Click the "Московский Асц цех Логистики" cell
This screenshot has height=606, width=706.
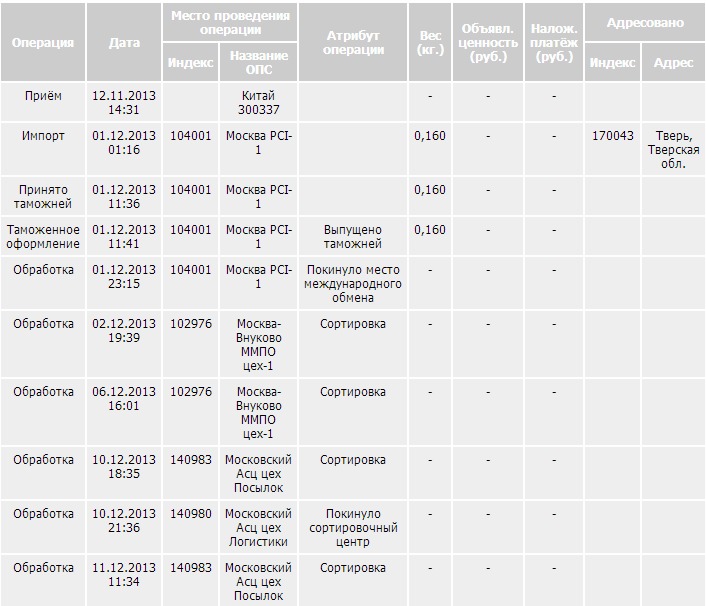tap(258, 528)
